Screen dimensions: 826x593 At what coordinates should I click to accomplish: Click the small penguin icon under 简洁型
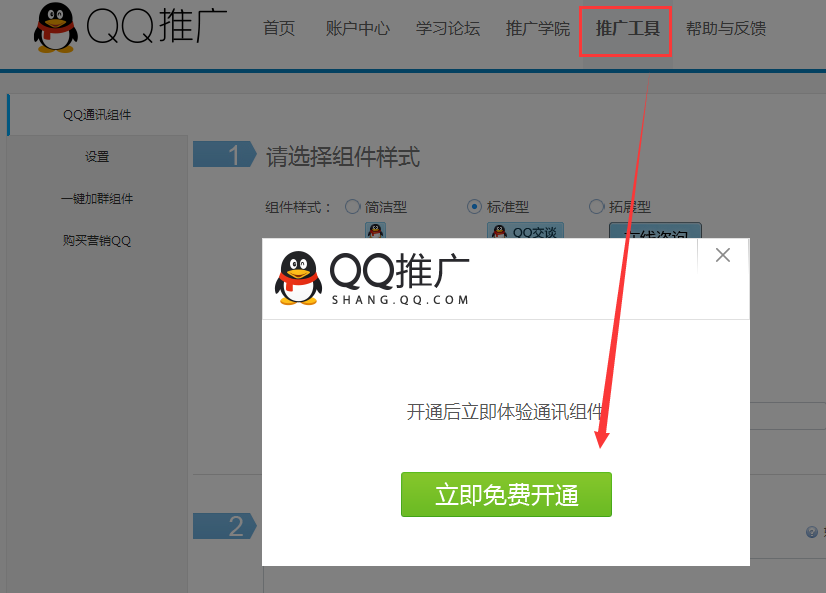pyautogui.click(x=375, y=231)
